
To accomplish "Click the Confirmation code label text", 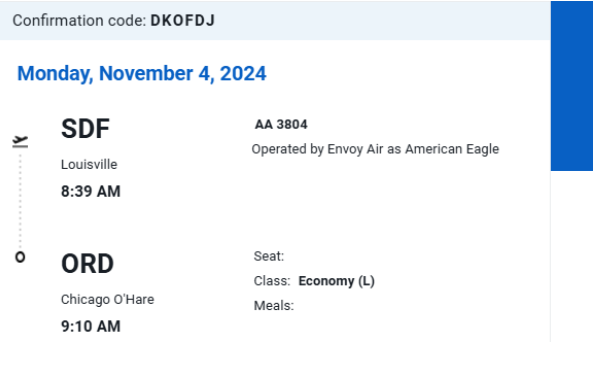I will pyautogui.click(x=79, y=21).
